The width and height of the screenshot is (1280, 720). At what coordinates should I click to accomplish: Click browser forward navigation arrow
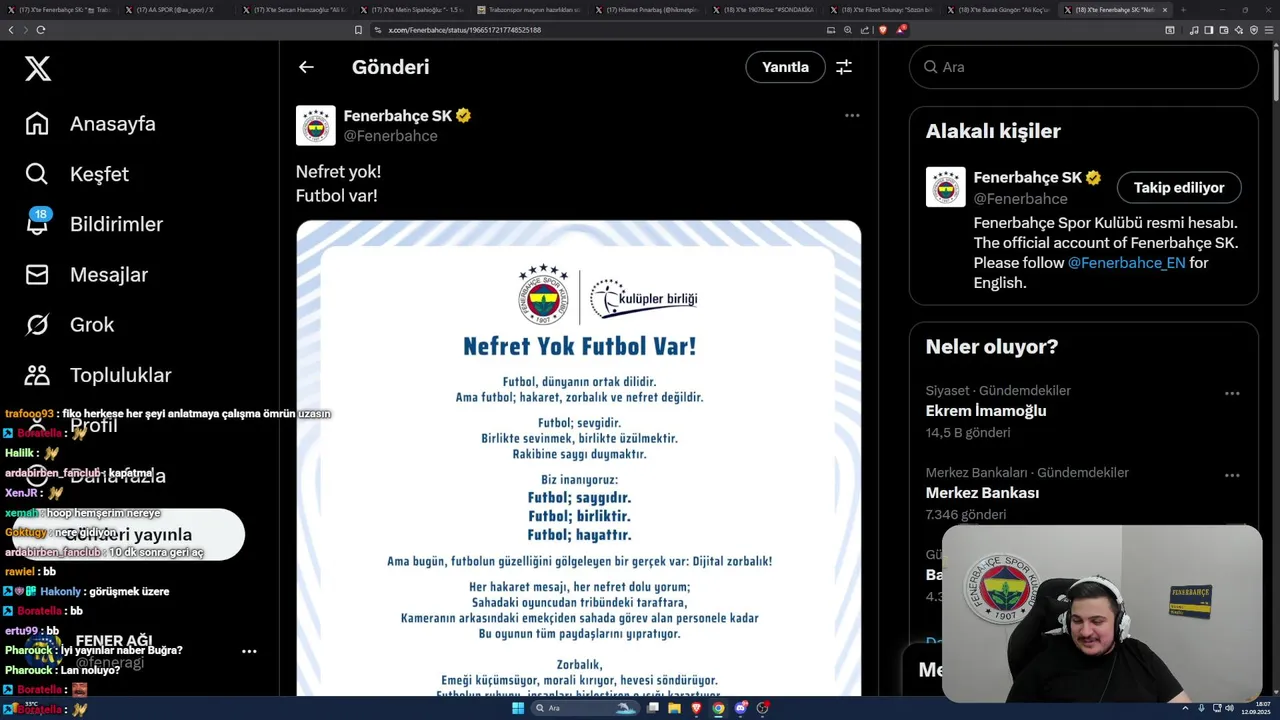(26, 30)
